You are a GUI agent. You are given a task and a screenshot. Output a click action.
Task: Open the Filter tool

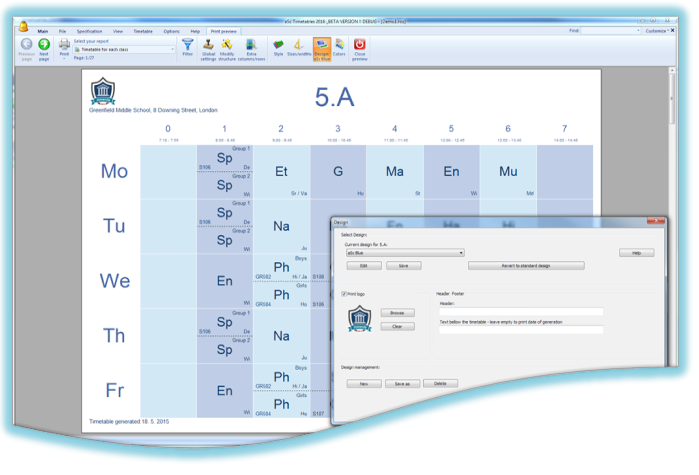pyautogui.click(x=187, y=47)
